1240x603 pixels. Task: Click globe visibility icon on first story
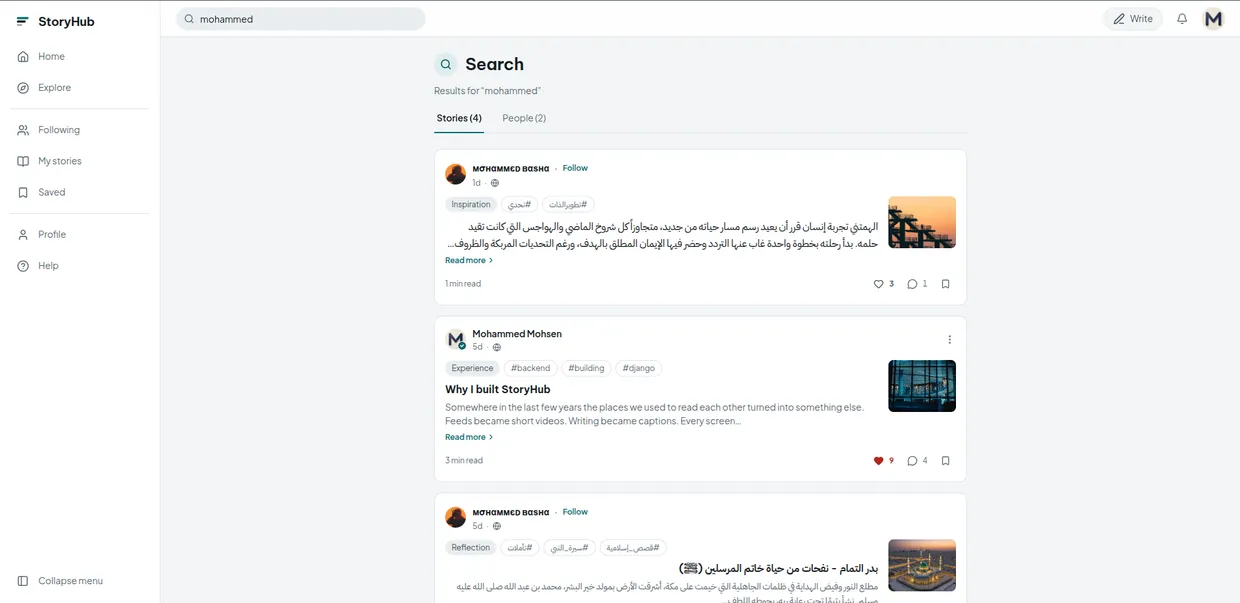[495, 183]
